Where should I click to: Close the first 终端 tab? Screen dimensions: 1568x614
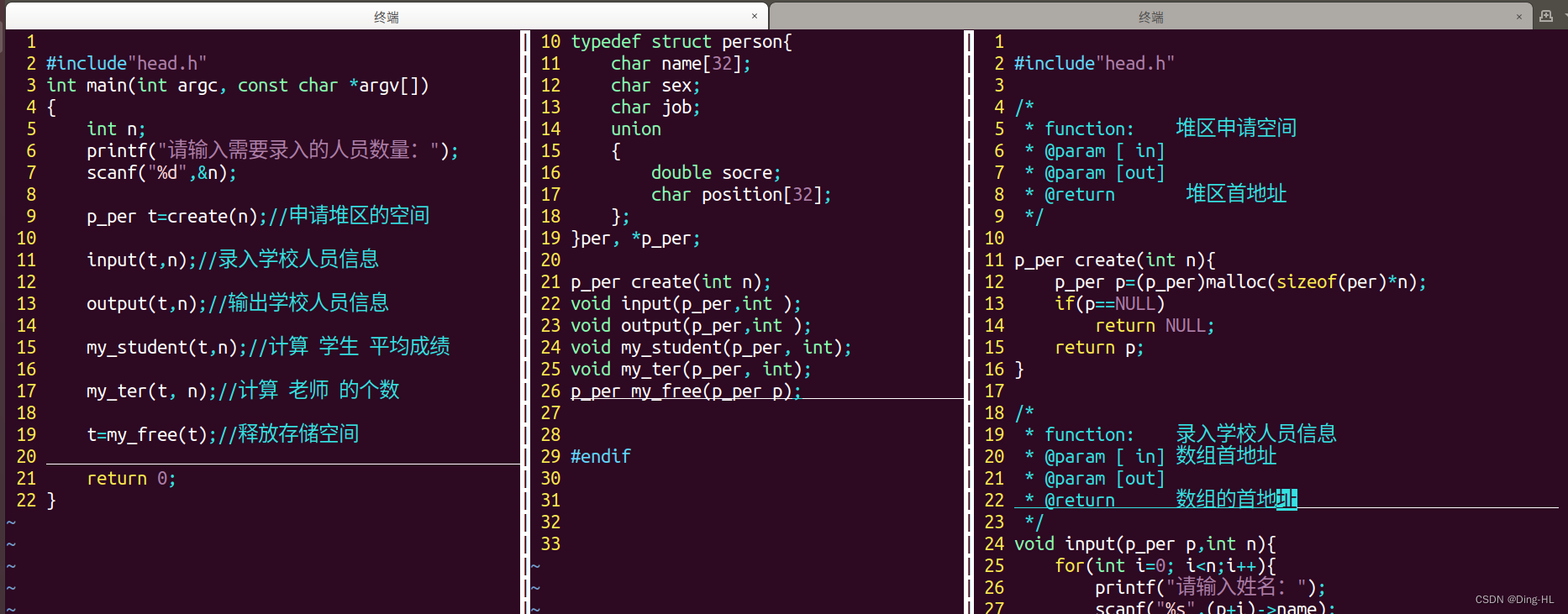(754, 16)
